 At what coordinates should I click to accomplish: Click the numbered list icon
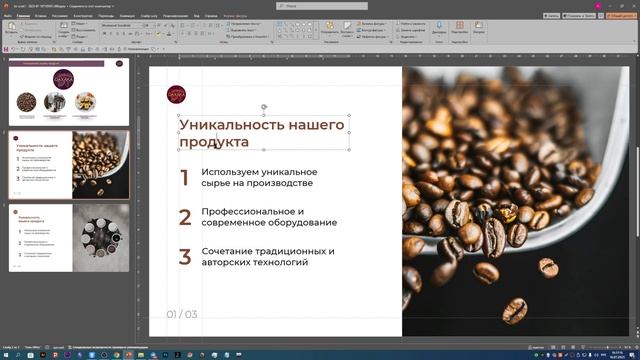pyautogui.click(x=192, y=25)
